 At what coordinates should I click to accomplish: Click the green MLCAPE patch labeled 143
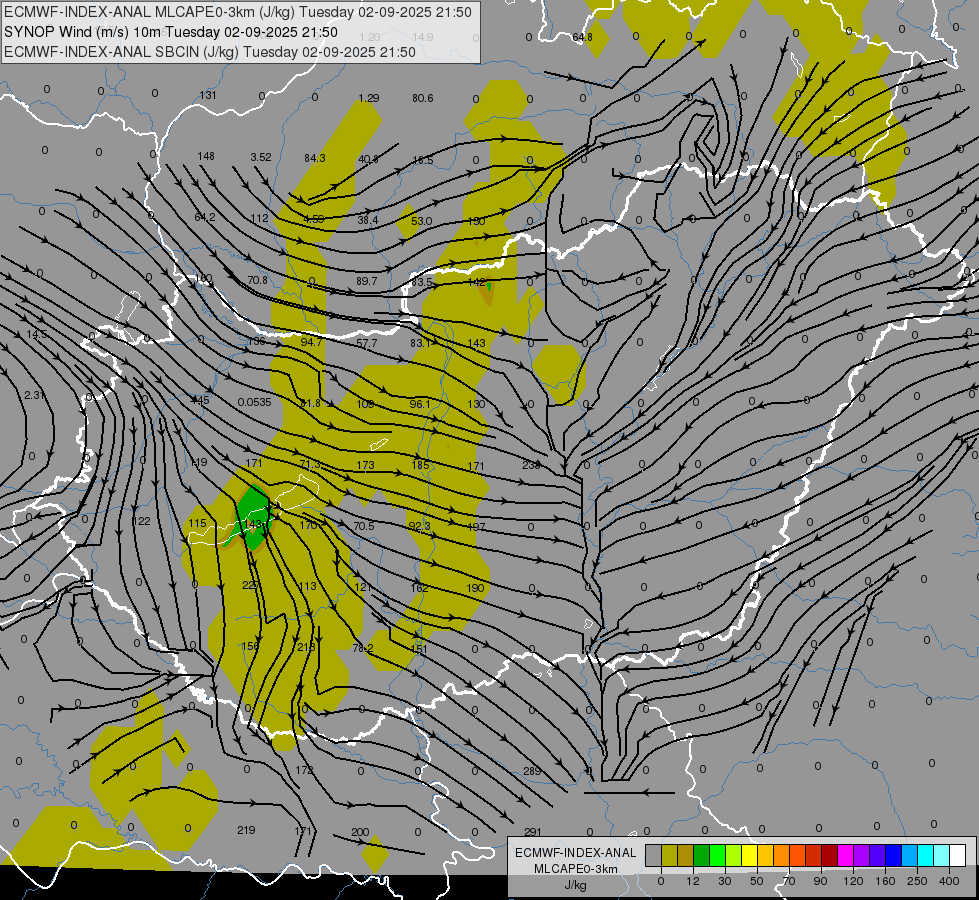(253, 517)
